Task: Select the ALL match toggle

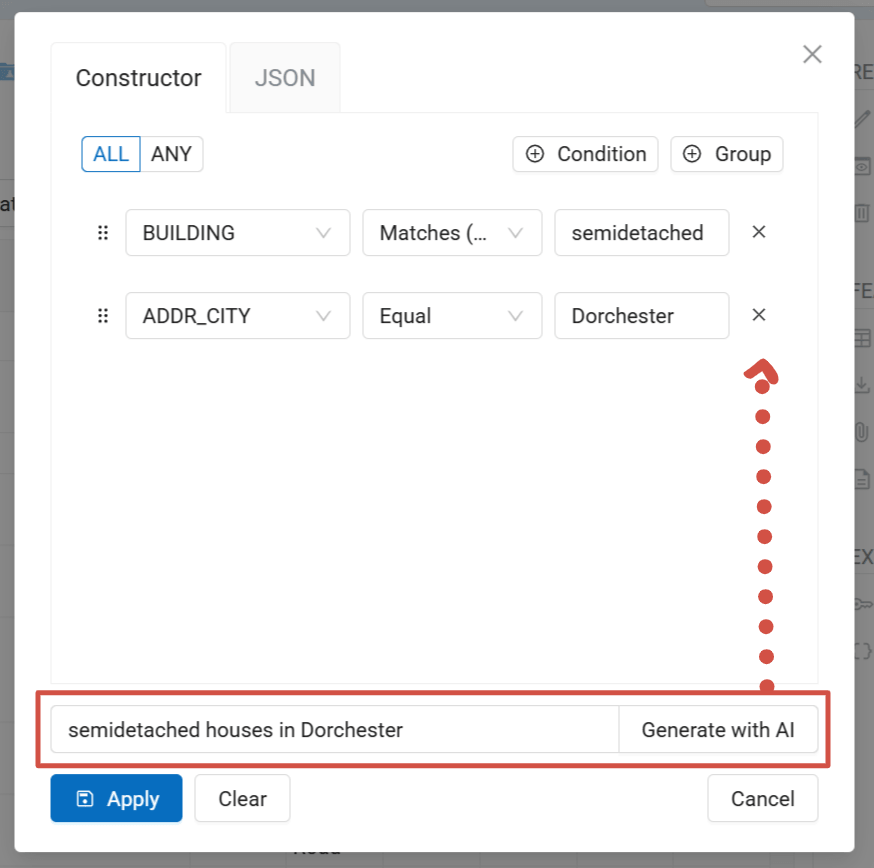Action: (x=111, y=154)
